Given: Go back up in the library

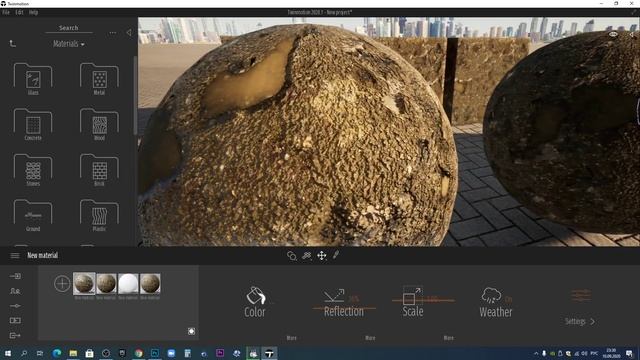Looking at the screenshot, I should [13, 43].
